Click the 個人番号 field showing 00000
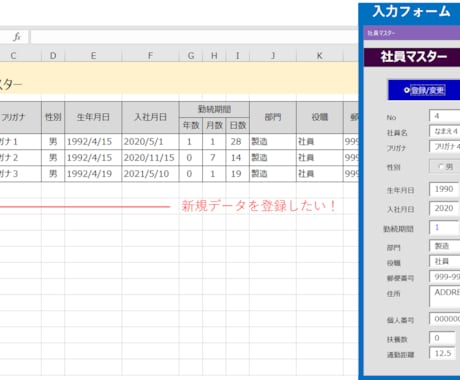Viewport: 460px width, 380px height. pyautogui.click(x=445, y=319)
